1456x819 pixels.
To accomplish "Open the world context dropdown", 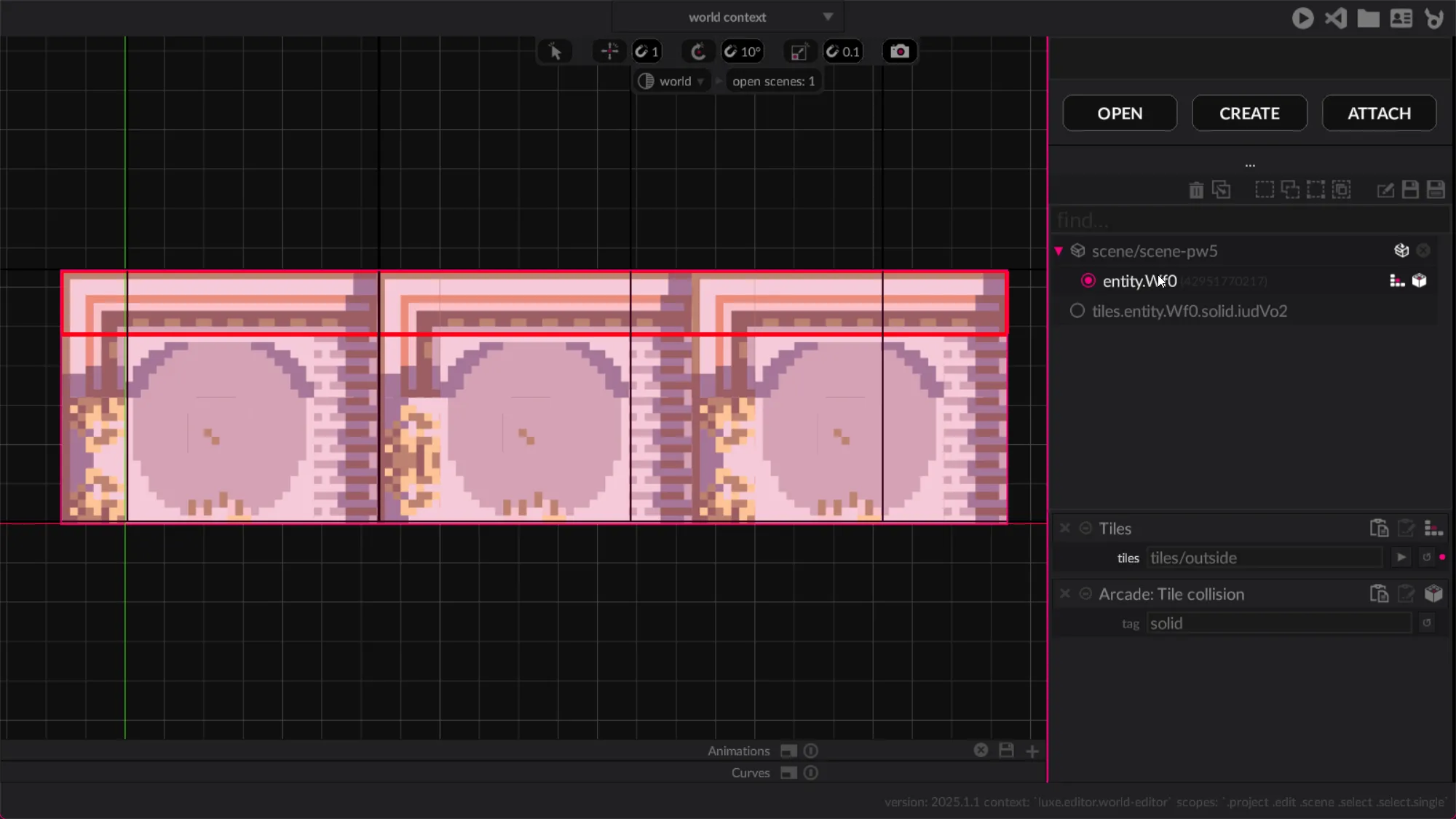I will [x=728, y=17].
